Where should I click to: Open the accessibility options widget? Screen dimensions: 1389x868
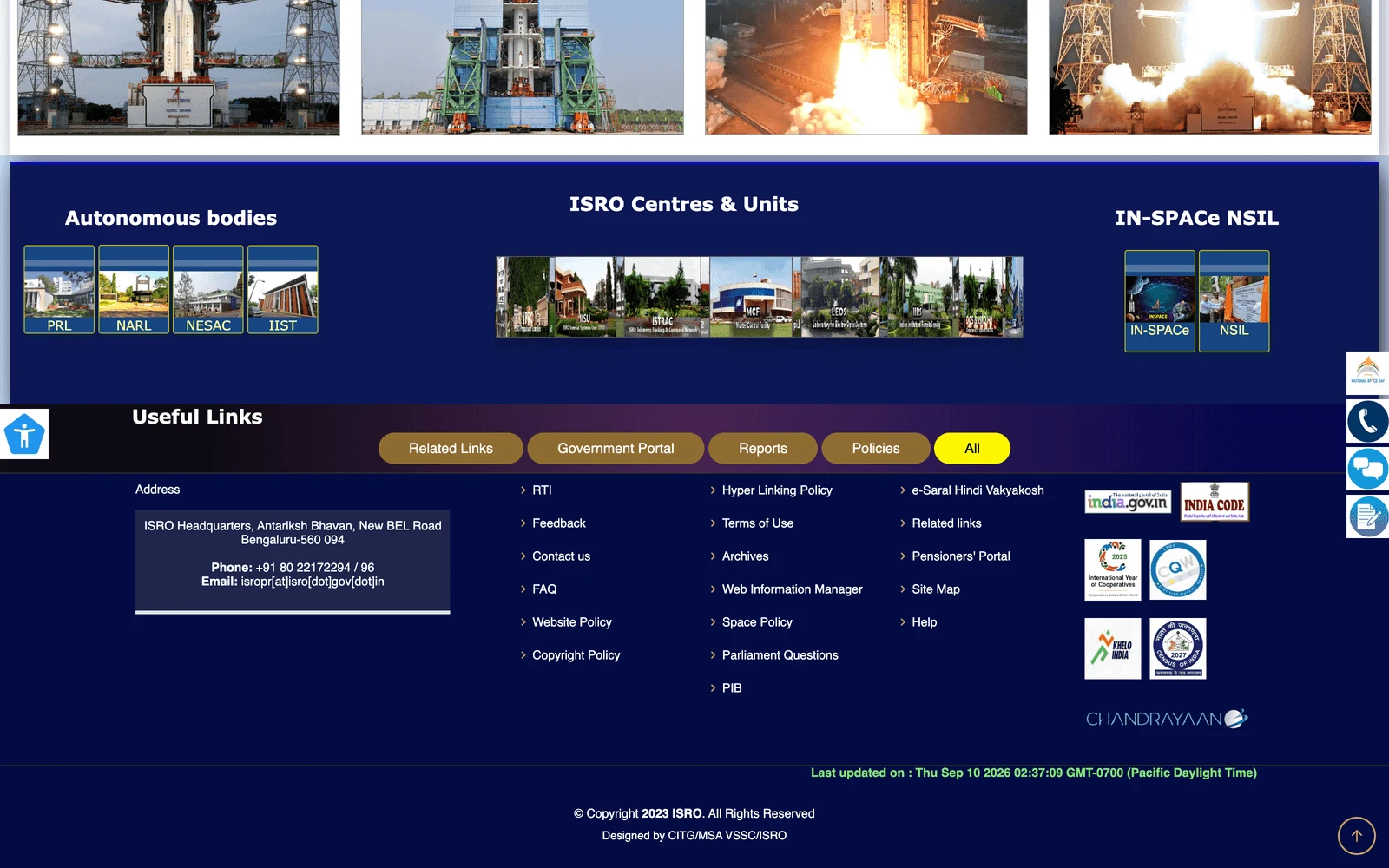click(x=24, y=434)
